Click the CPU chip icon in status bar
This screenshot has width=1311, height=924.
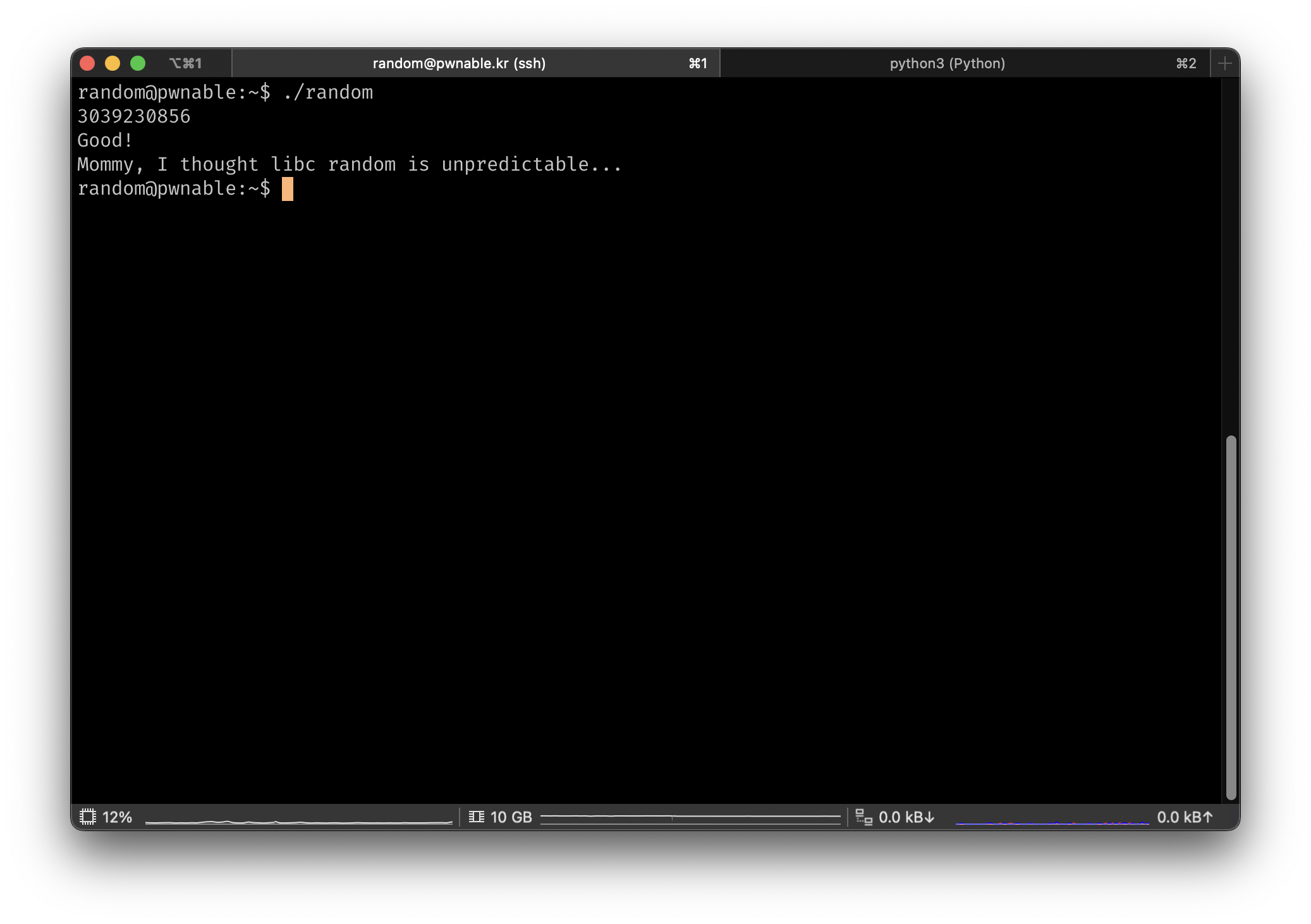point(88,817)
